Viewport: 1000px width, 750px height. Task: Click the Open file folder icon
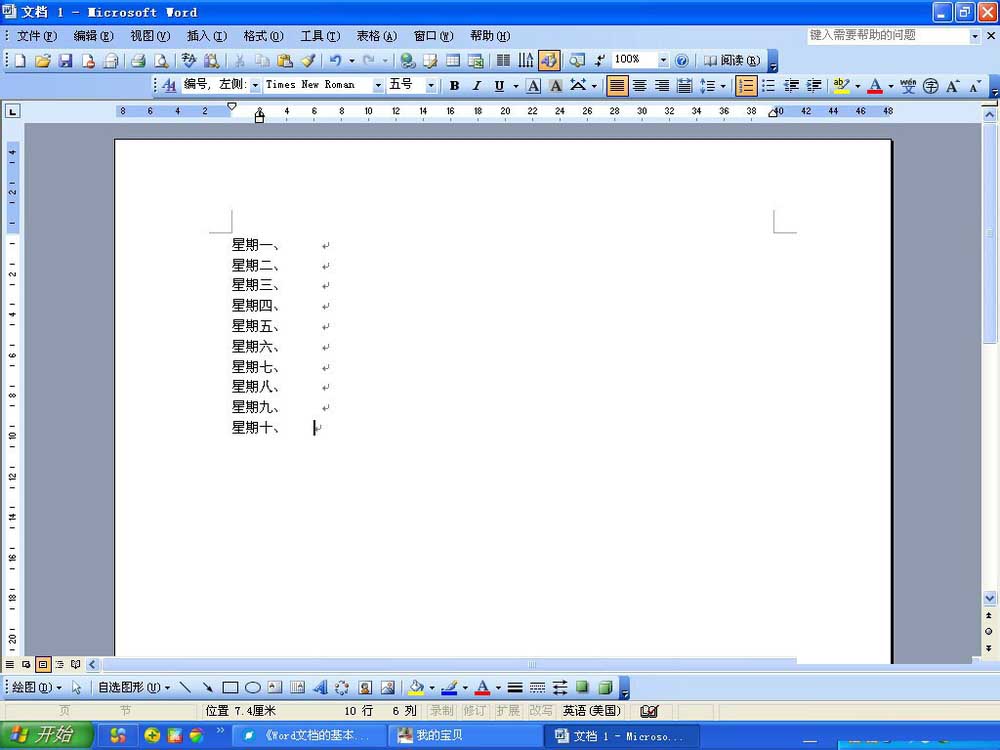click(43, 61)
